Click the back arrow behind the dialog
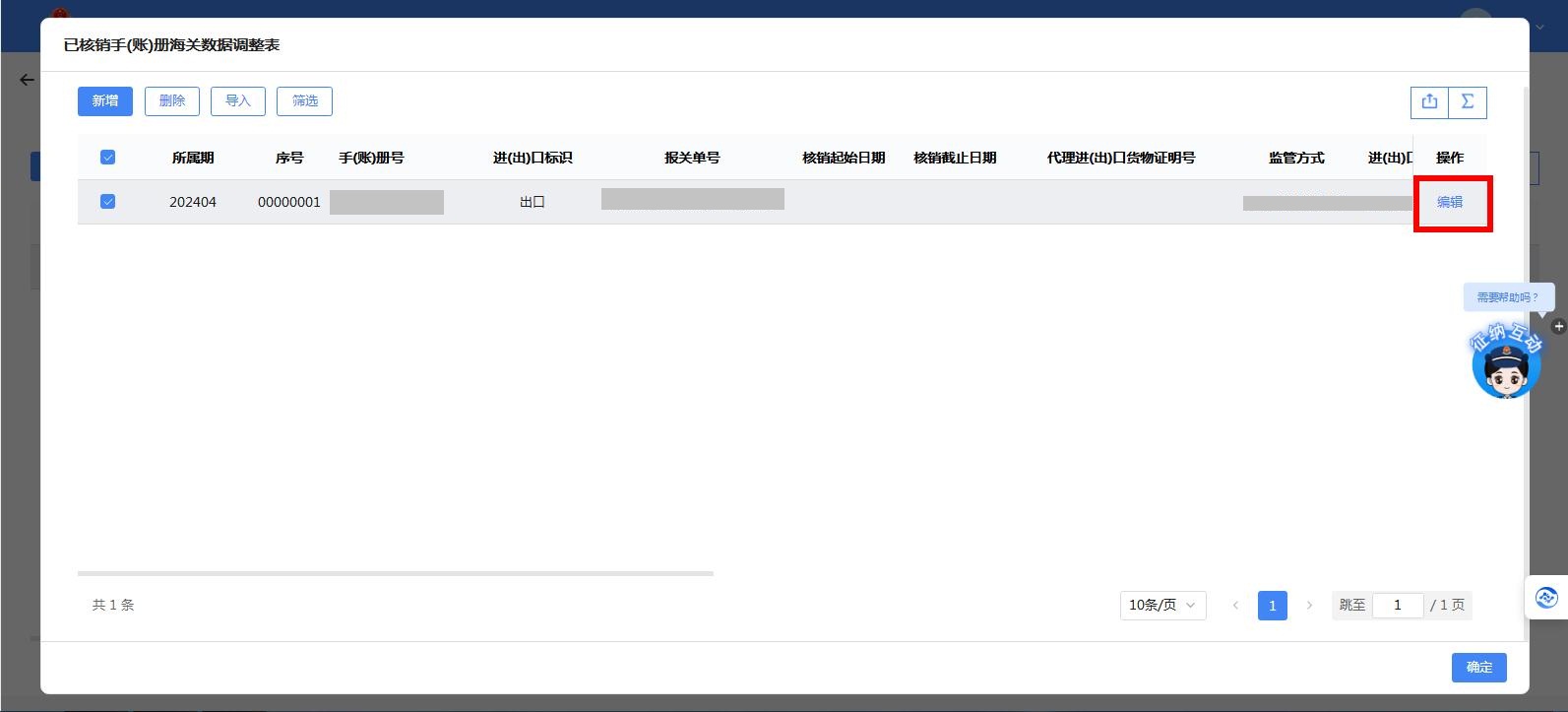This screenshot has height=712, width=1568. coord(27,80)
